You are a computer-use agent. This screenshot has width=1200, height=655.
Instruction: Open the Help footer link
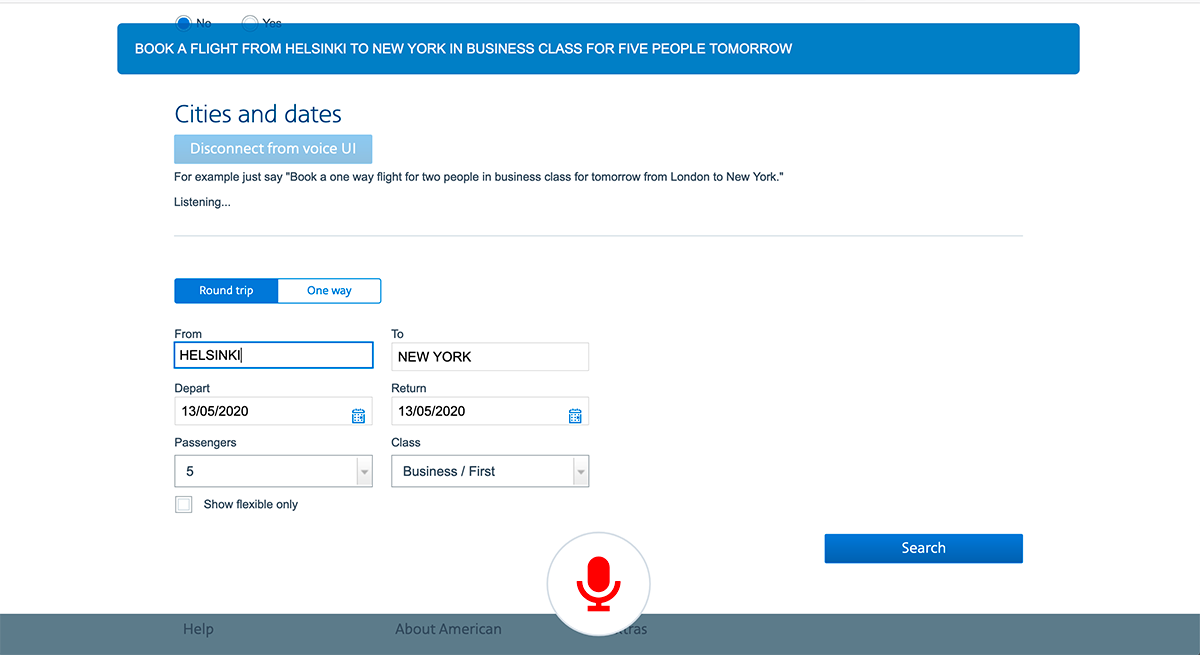tap(198, 629)
